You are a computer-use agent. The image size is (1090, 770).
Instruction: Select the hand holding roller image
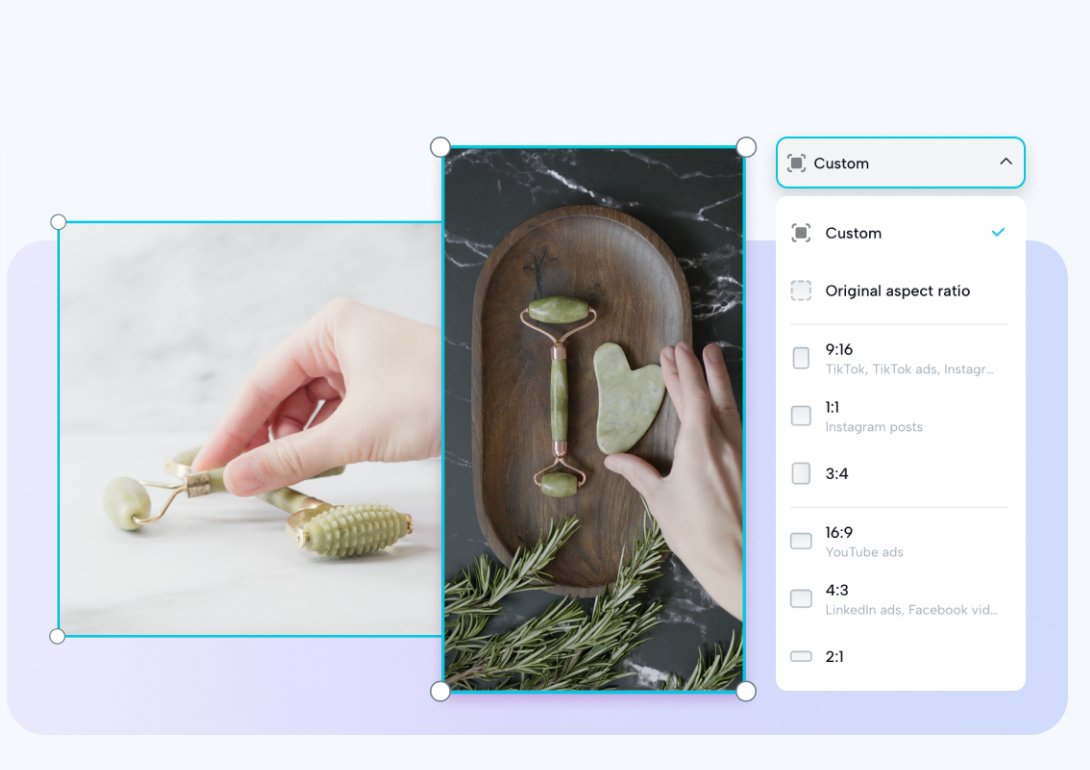(250, 429)
